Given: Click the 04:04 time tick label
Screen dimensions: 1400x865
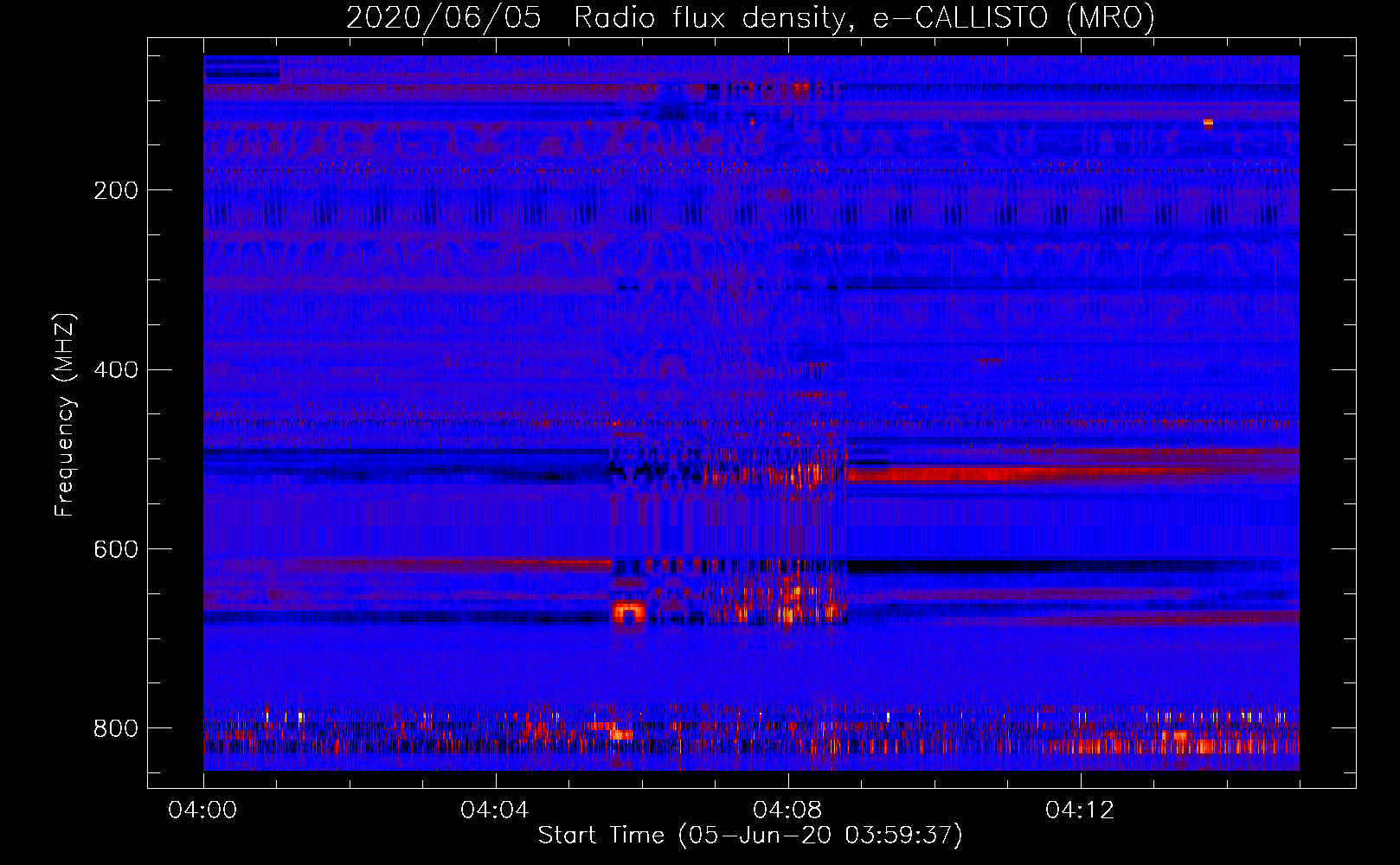Looking at the screenshot, I should (x=495, y=811).
